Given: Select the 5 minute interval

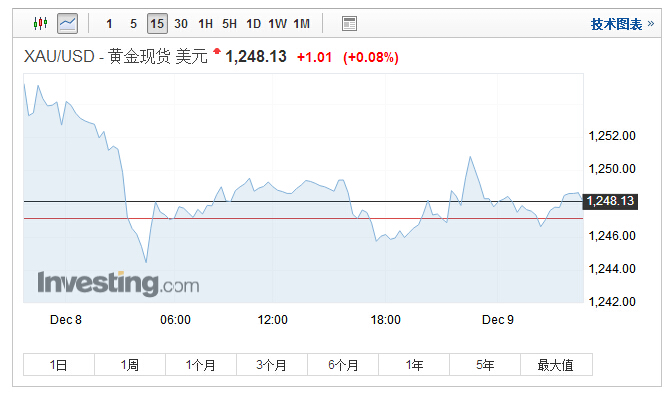Looking at the screenshot, I should click(133, 23).
